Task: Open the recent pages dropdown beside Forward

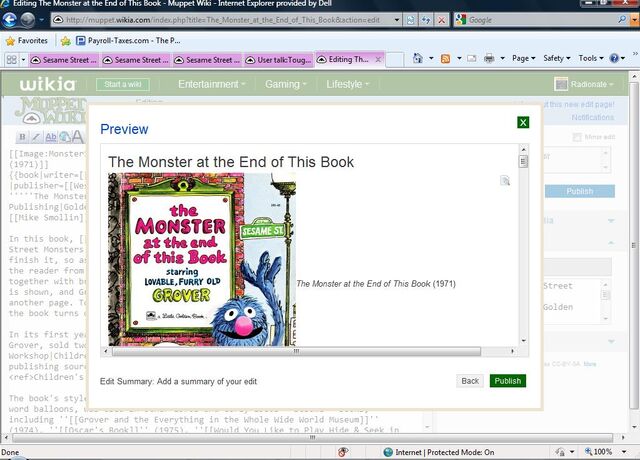Action: 42,20
